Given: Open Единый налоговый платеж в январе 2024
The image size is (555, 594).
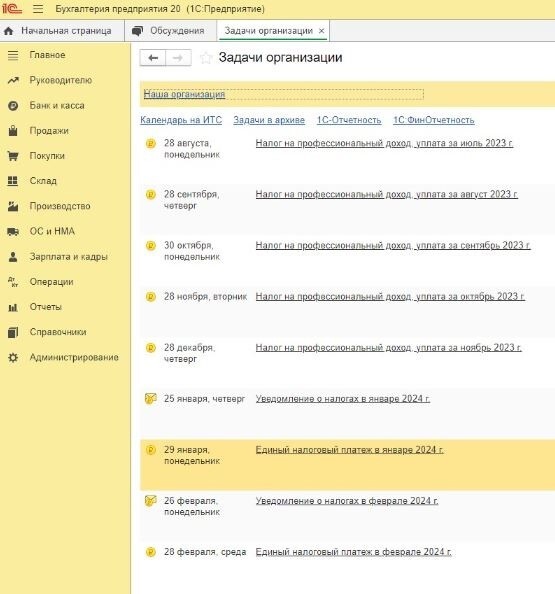Looking at the screenshot, I should [x=350, y=450].
